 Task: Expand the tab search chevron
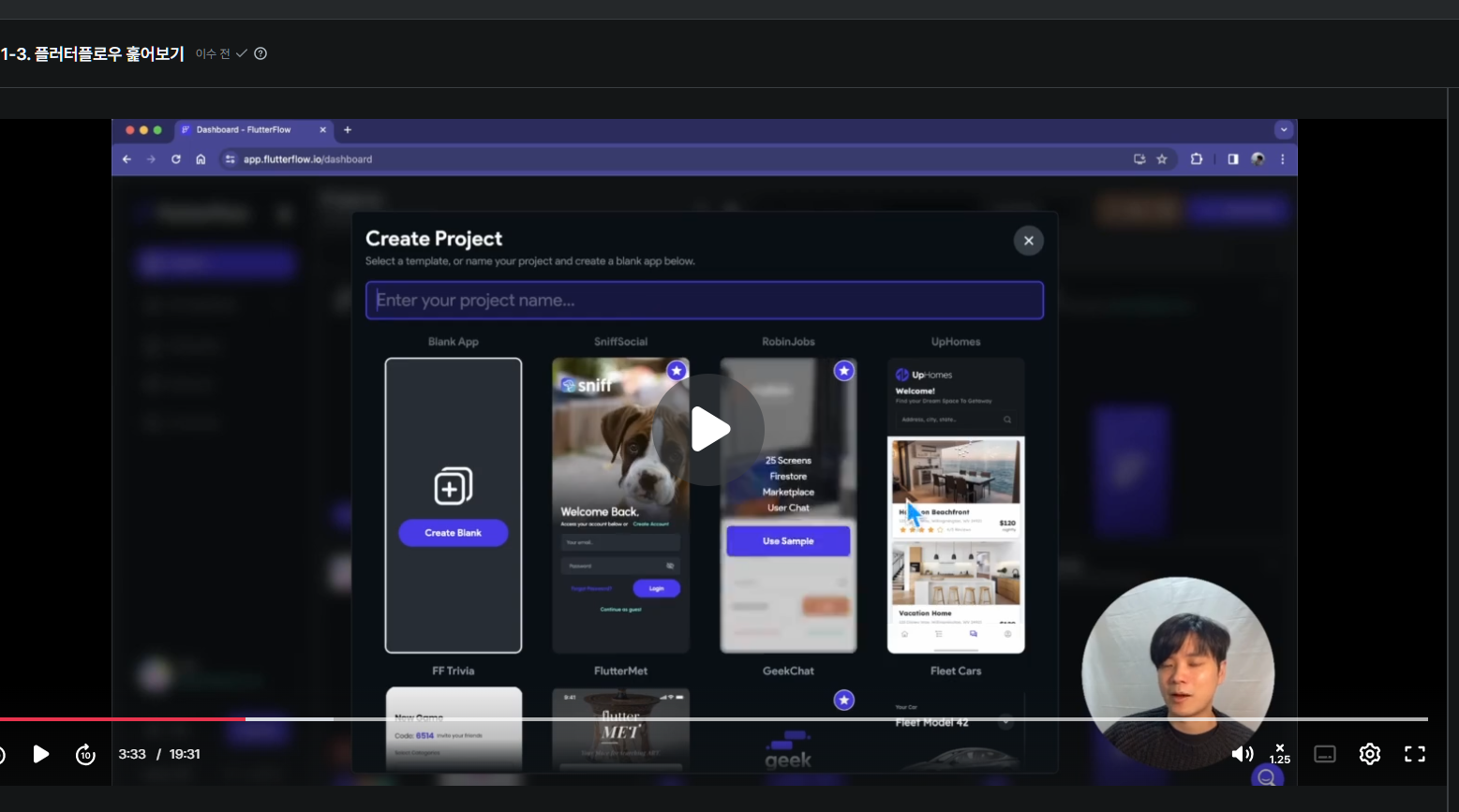1284,129
